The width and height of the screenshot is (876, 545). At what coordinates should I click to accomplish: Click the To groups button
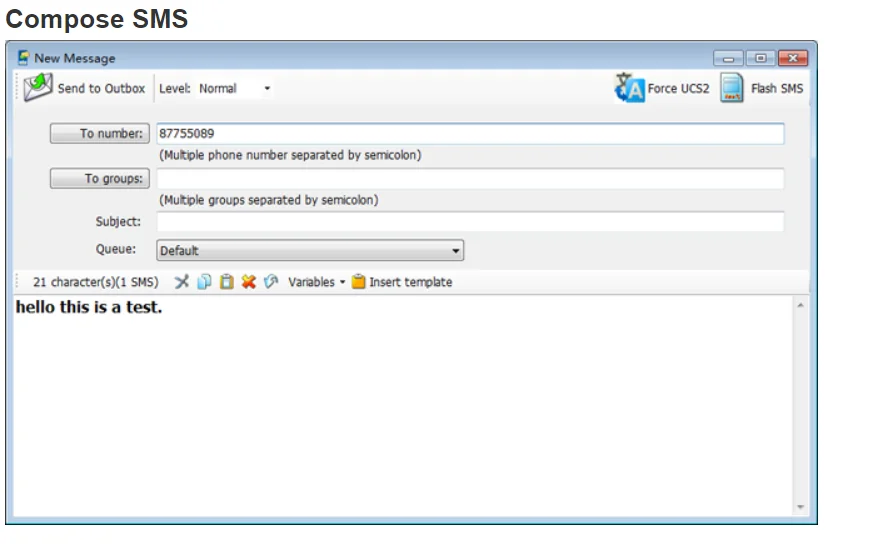[100, 178]
